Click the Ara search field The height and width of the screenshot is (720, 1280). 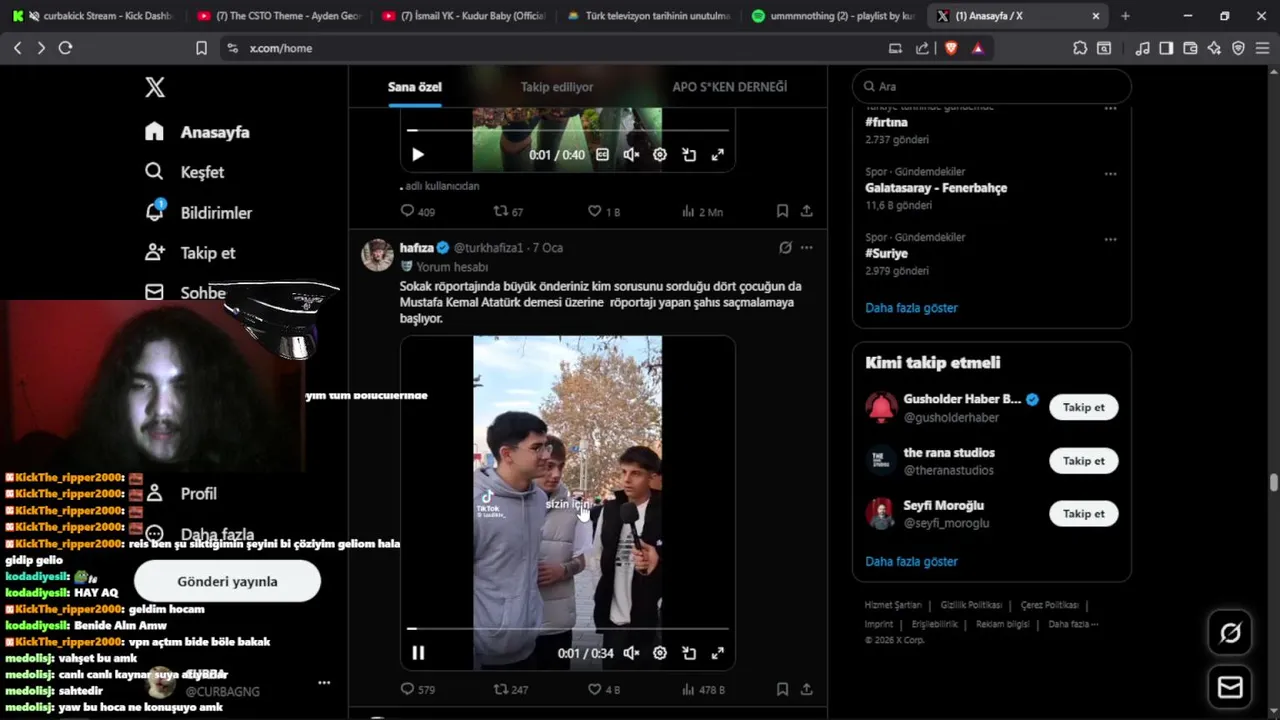992,87
